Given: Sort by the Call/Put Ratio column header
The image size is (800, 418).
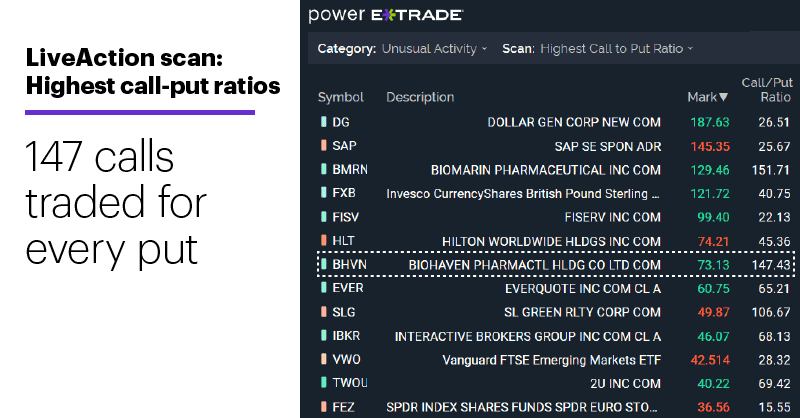Looking at the screenshot, I should (767, 90).
